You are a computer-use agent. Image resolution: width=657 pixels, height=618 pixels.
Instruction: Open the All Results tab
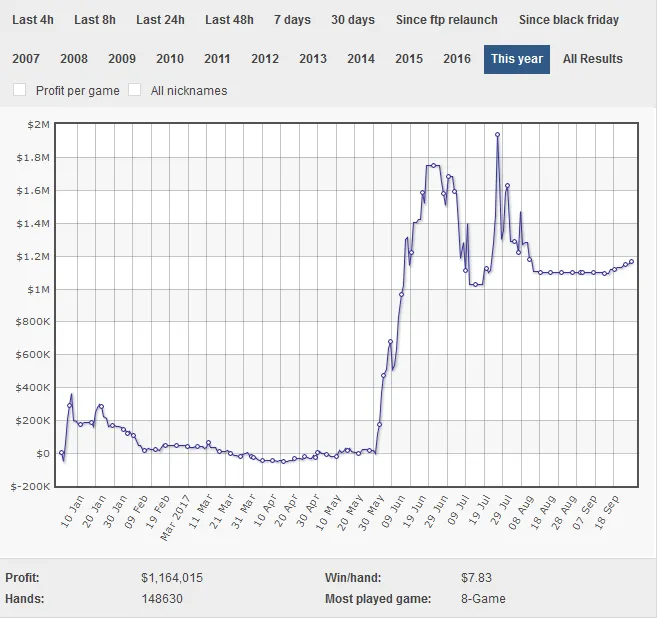point(592,59)
